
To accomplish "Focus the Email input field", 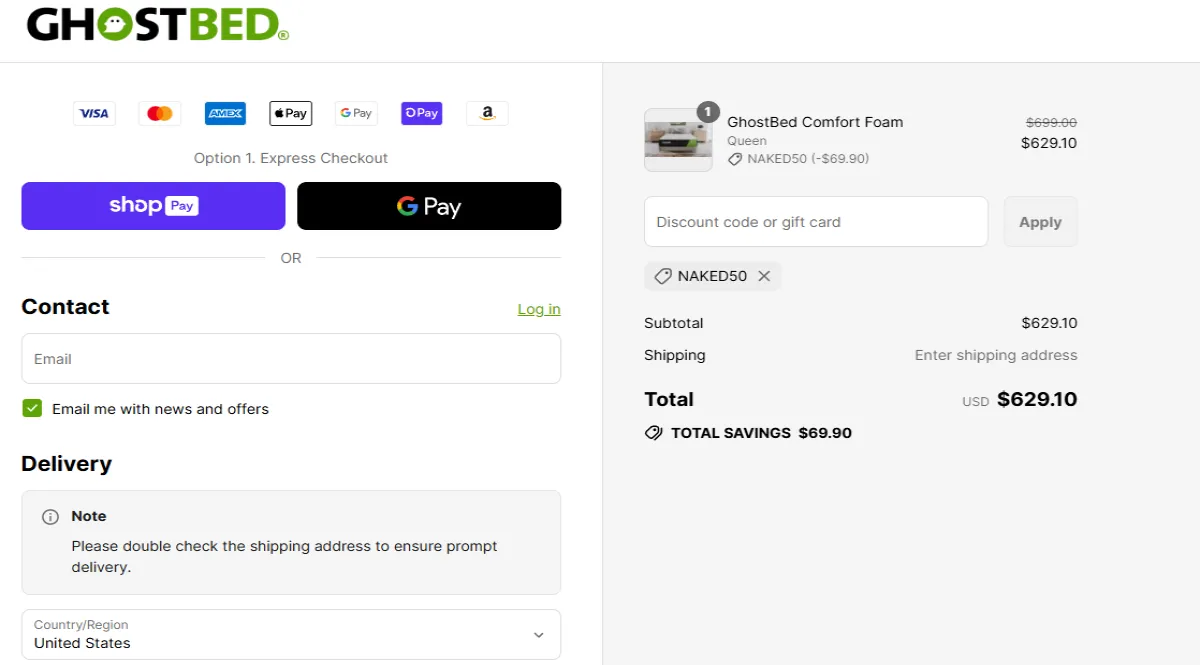I will (x=291, y=359).
